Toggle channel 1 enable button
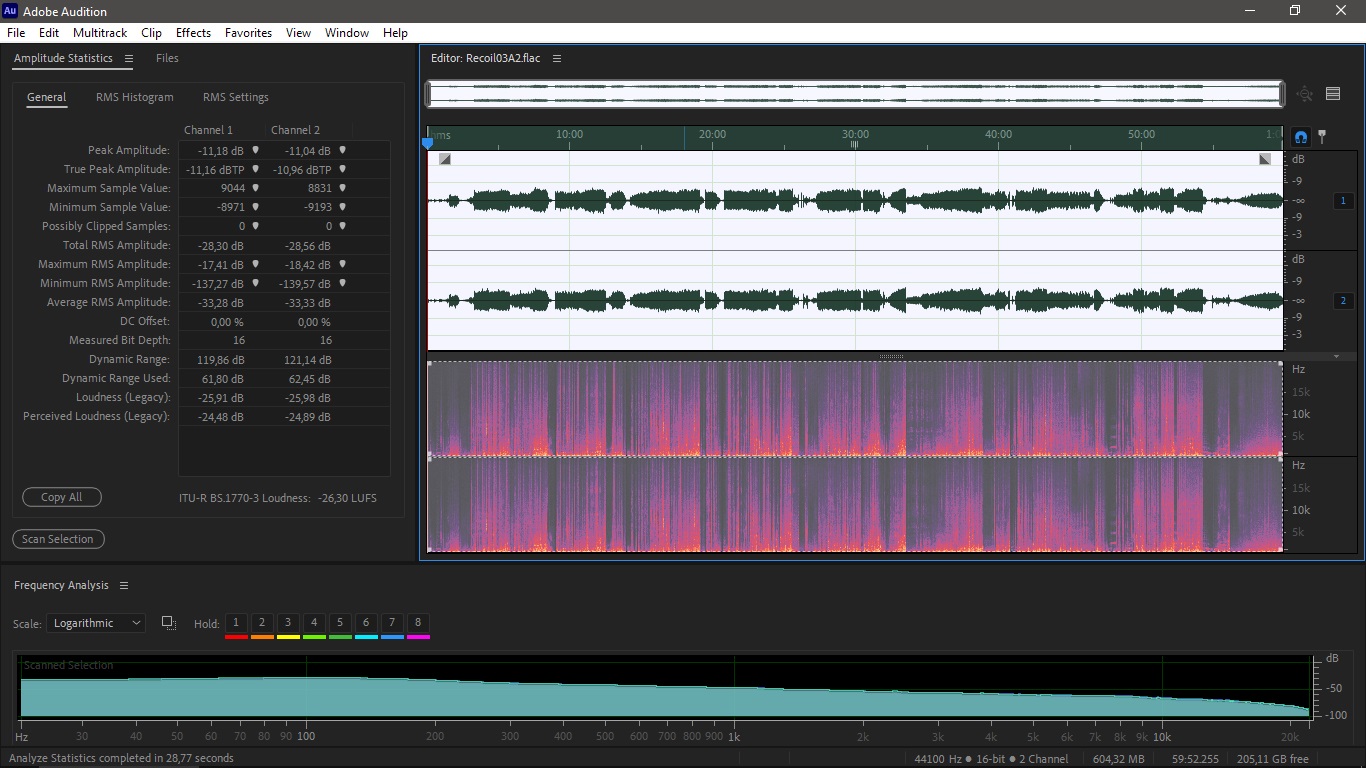1366x768 pixels. point(1343,201)
